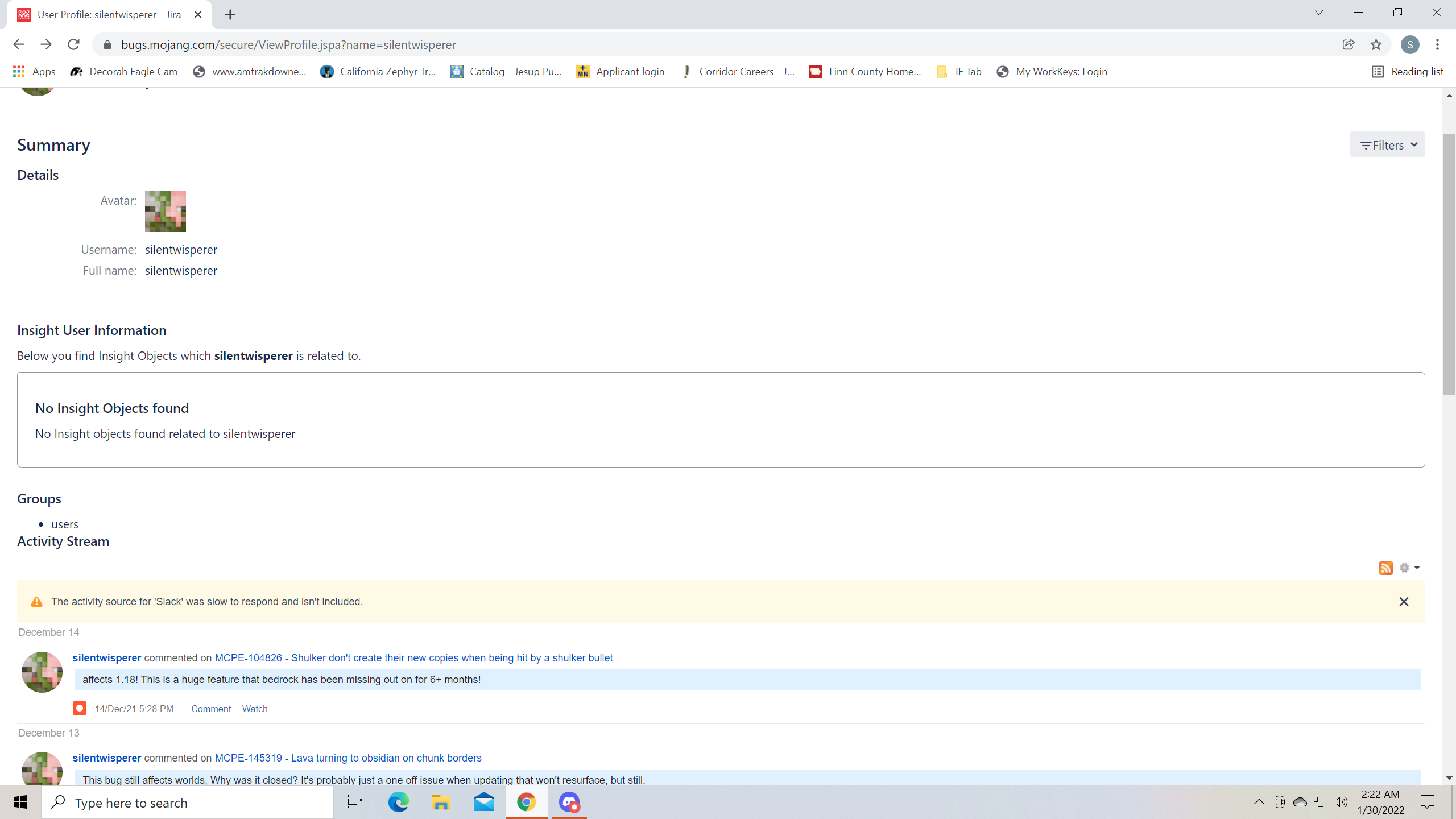Open a new browser tab

click(230, 15)
